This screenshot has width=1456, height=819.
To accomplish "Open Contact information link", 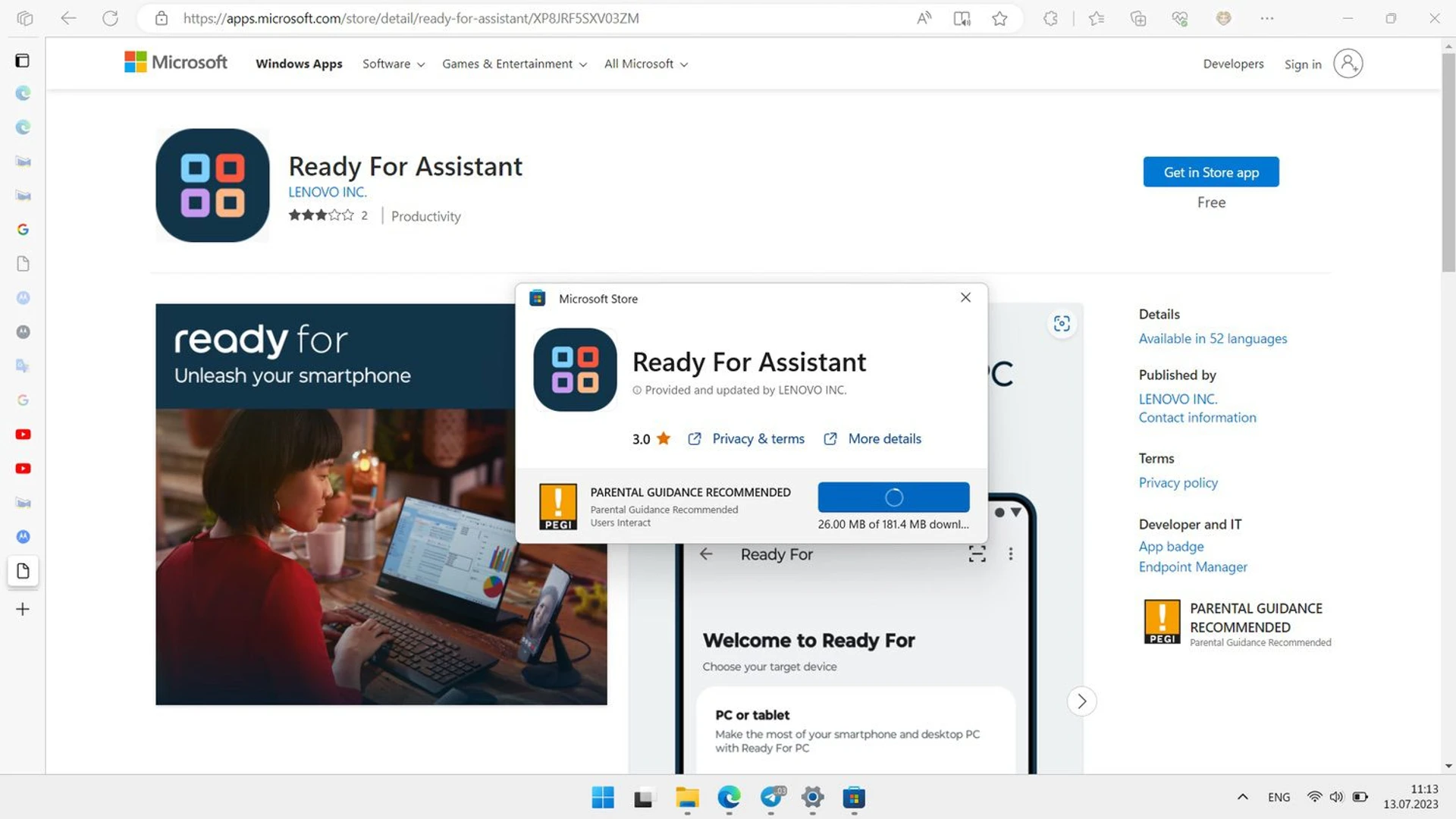I will (x=1197, y=417).
